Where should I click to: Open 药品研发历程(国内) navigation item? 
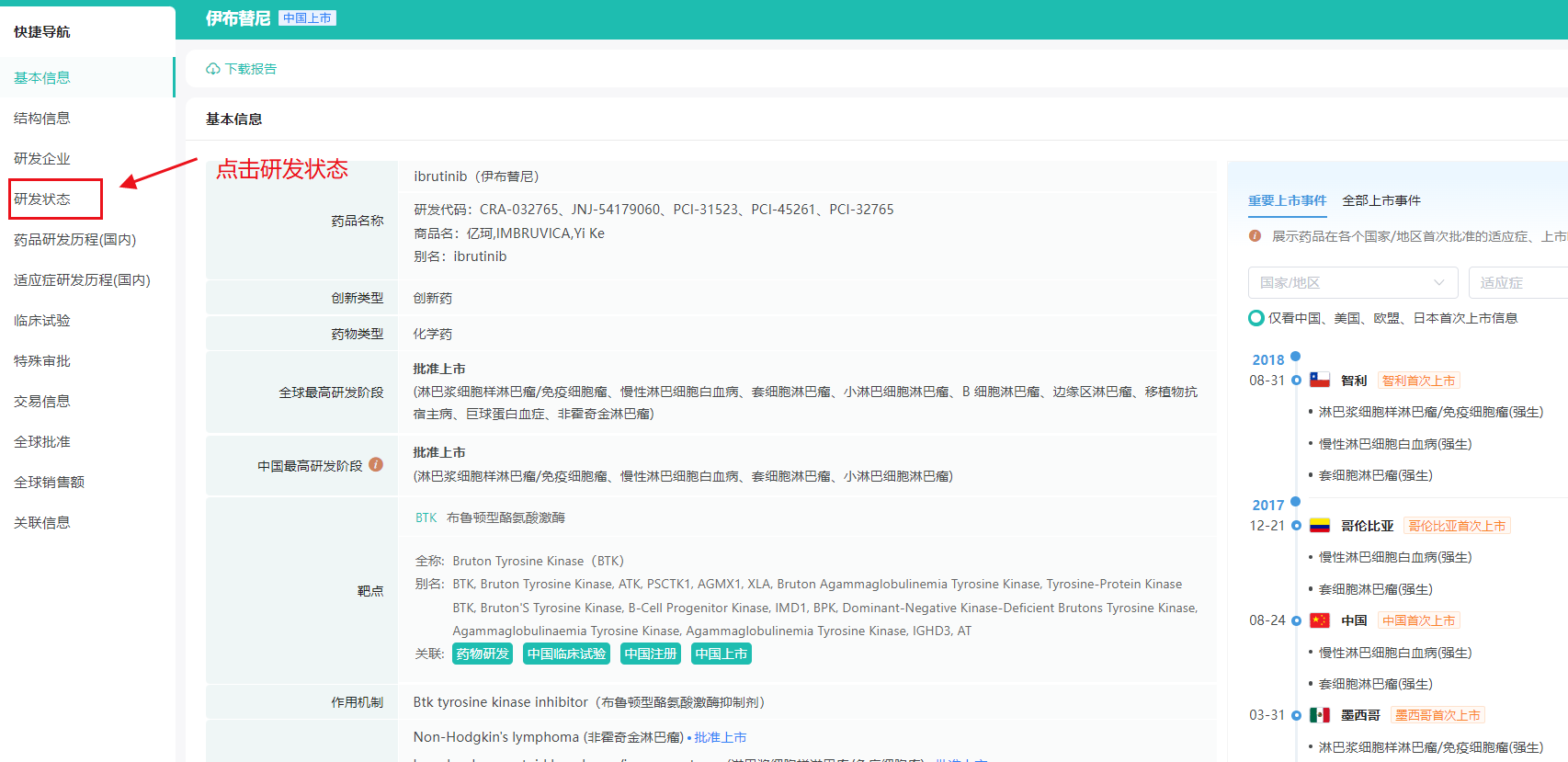[75, 239]
